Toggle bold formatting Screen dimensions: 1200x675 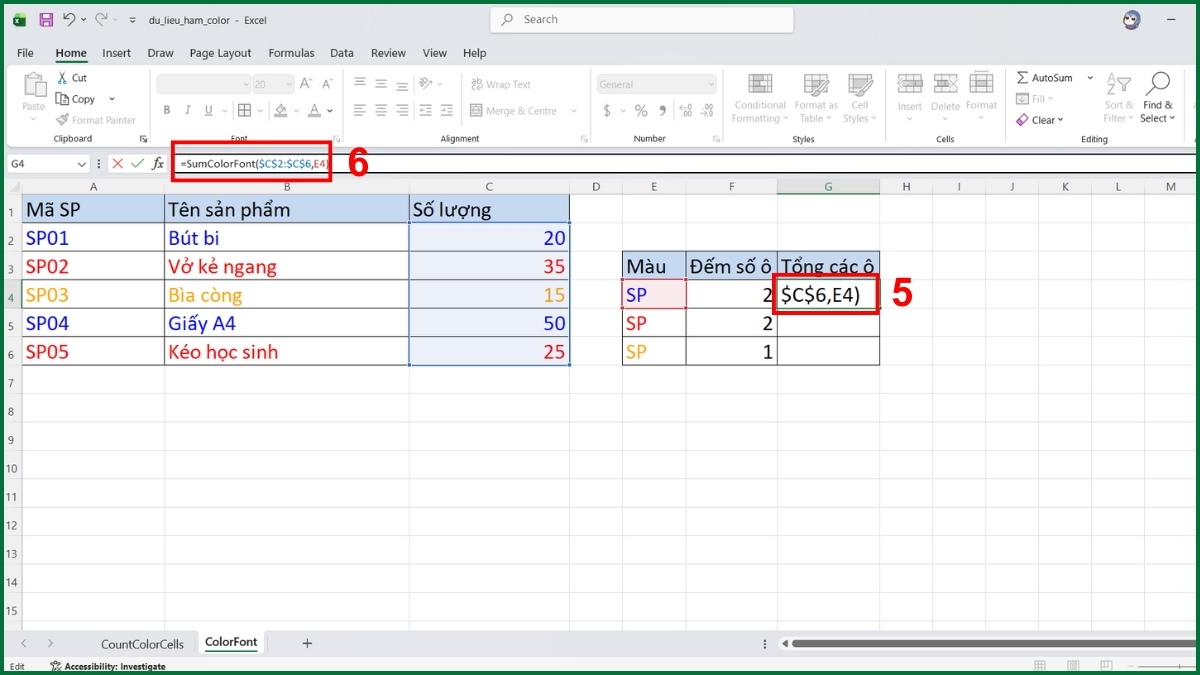[167, 110]
